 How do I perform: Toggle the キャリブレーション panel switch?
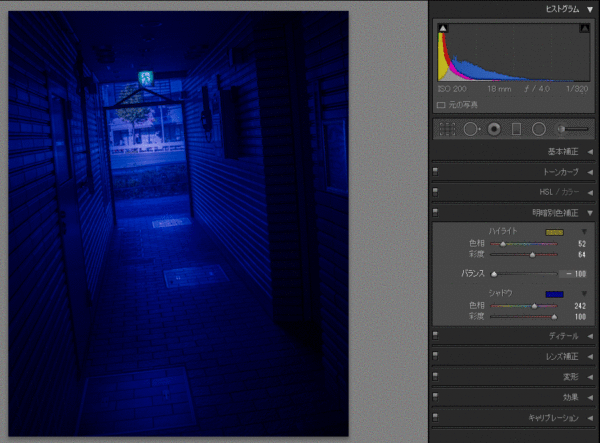435,417
